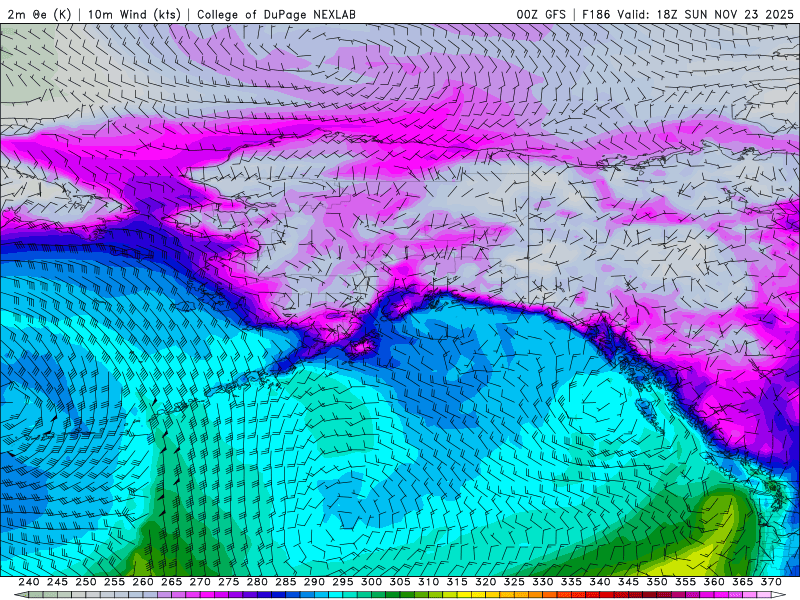Click the '2m θe (K)' title text
Viewport: 800px width, 600px height.
click(39, 14)
